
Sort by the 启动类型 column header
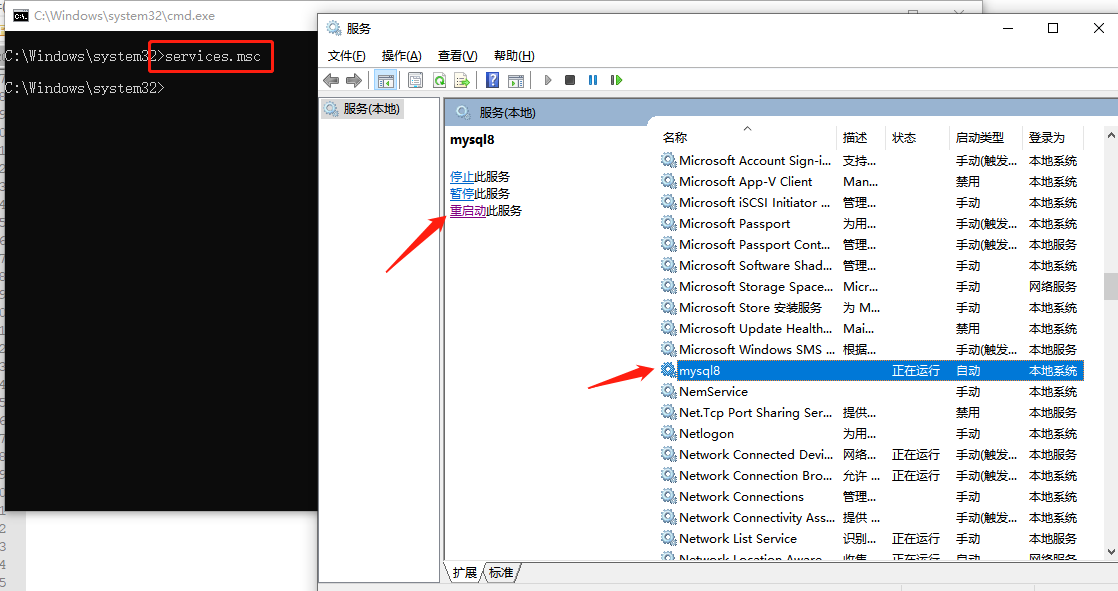coord(985,138)
